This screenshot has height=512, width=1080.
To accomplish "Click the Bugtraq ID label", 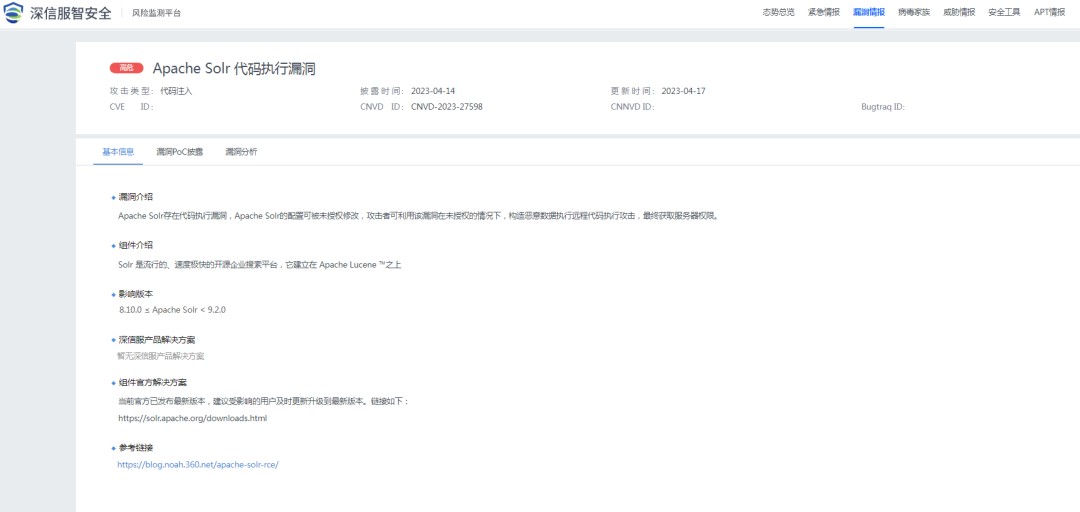I will coord(882,107).
